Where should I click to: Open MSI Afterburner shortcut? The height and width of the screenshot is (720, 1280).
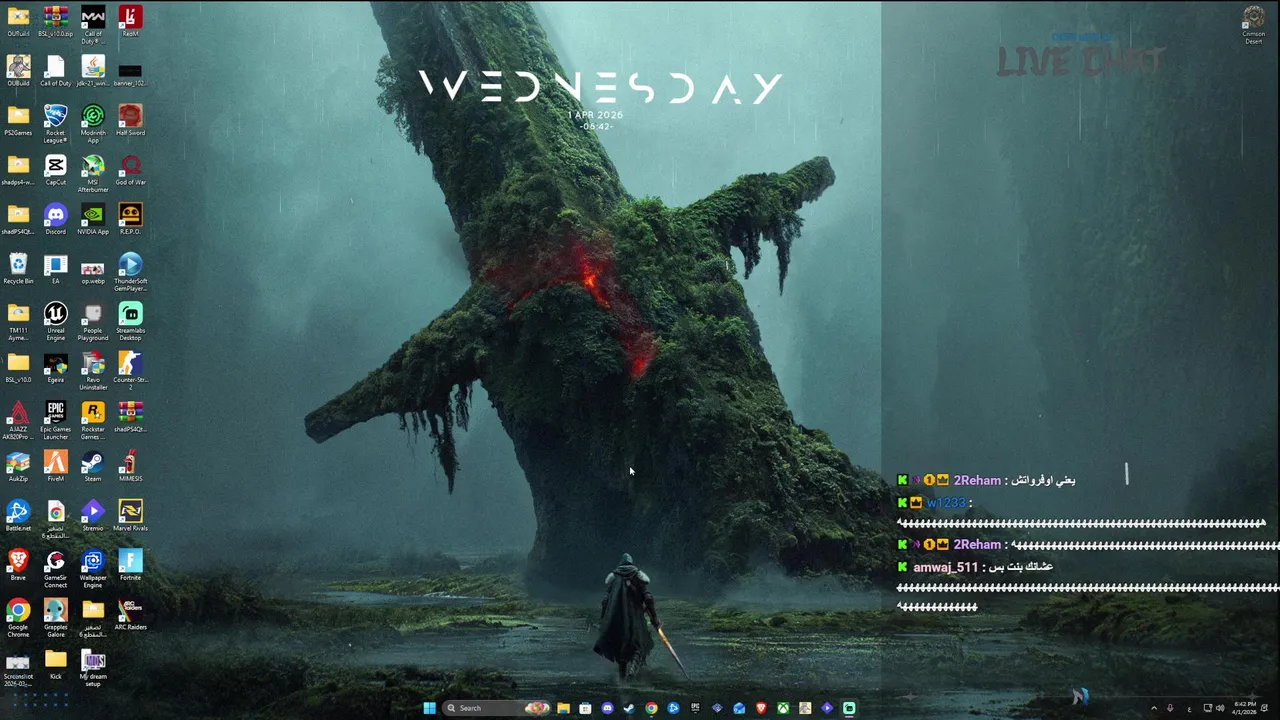click(93, 172)
